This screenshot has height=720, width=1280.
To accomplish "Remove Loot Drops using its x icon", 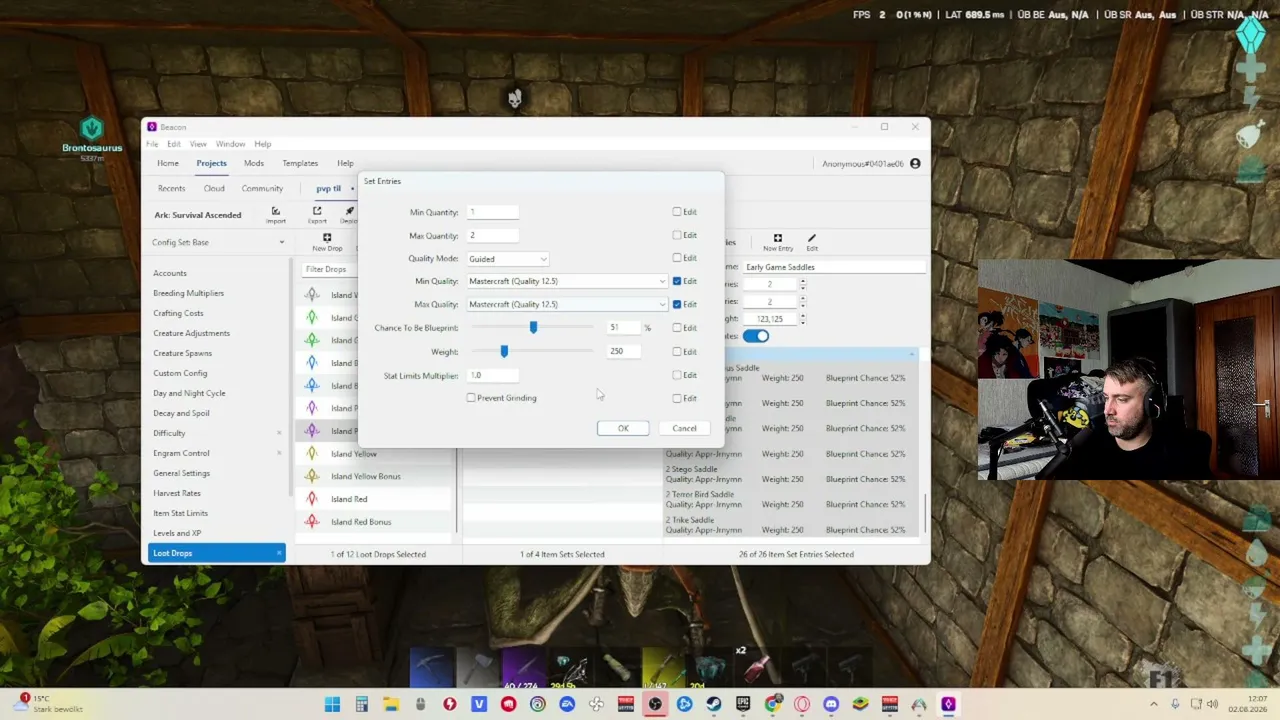I will pos(279,553).
